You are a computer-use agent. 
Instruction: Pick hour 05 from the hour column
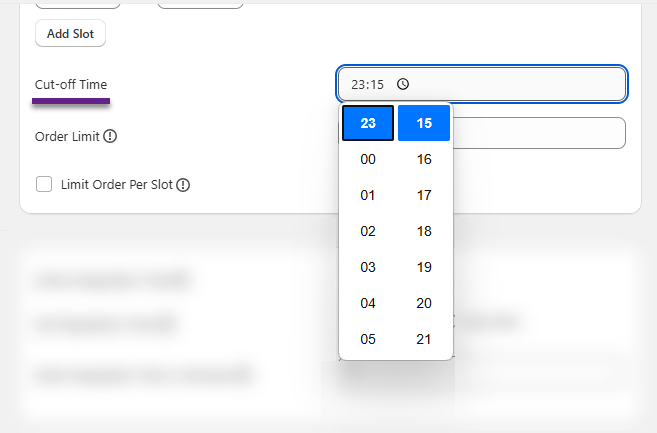pyautogui.click(x=368, y=339)
